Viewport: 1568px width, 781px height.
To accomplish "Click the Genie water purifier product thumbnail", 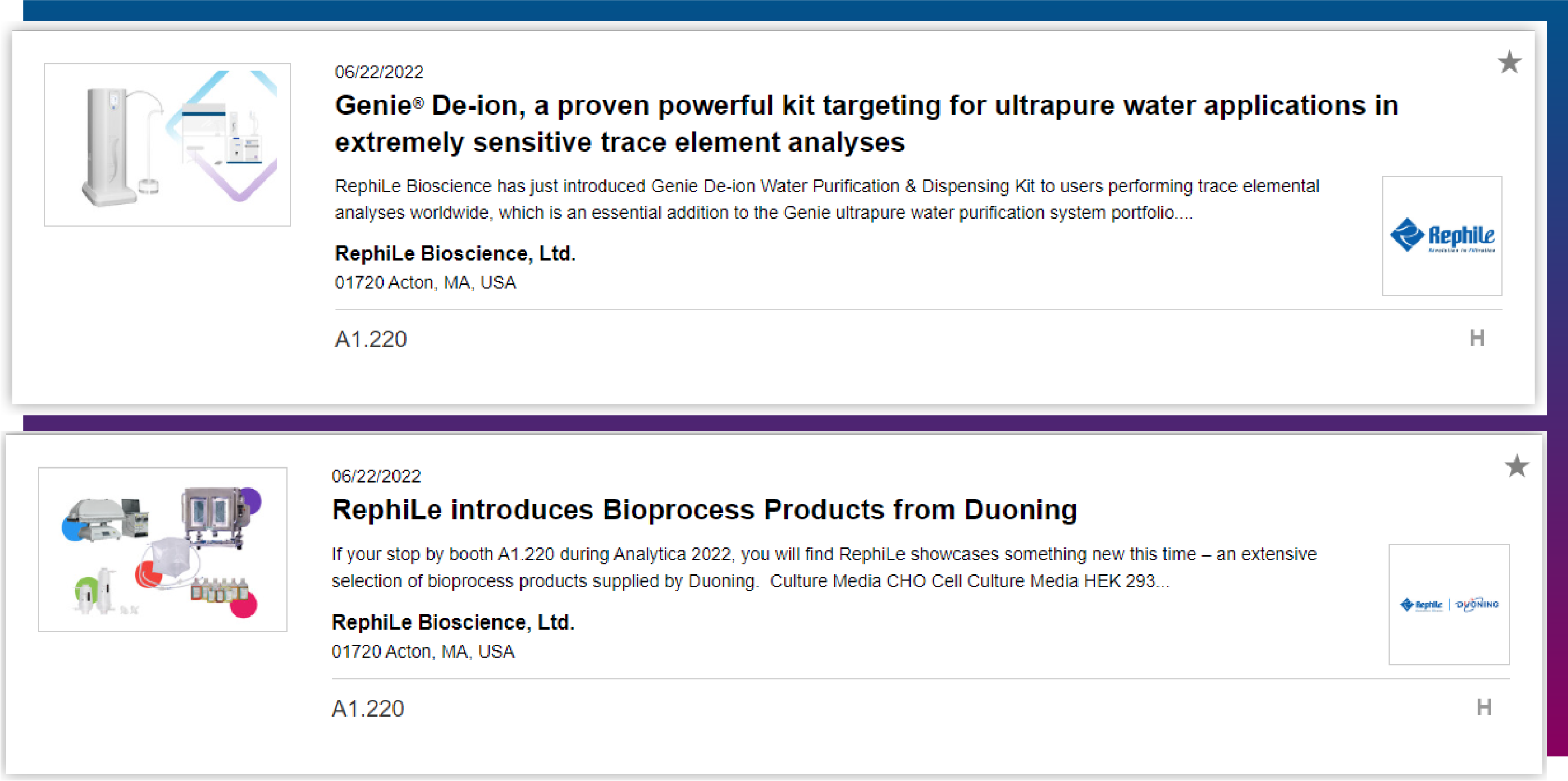I will coord(167,145).
